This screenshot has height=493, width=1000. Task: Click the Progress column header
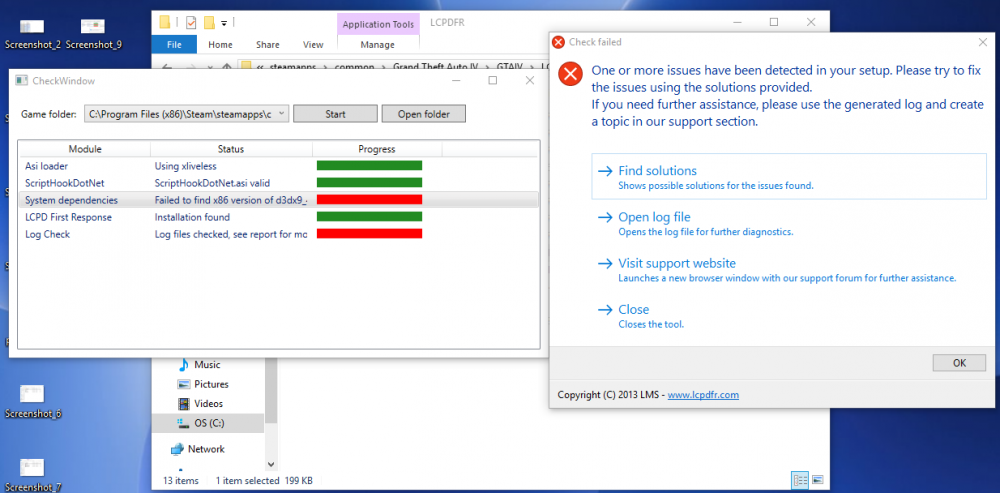click(x=376, y=149)
